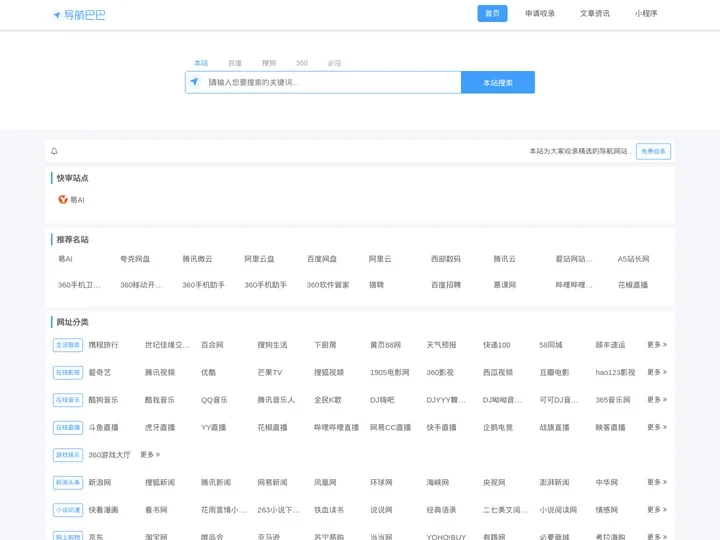This screenshot has height=540, width=720.
Task: Open the 爱奇艺 link
Action: pyautogui.click(x=100, y=372)
